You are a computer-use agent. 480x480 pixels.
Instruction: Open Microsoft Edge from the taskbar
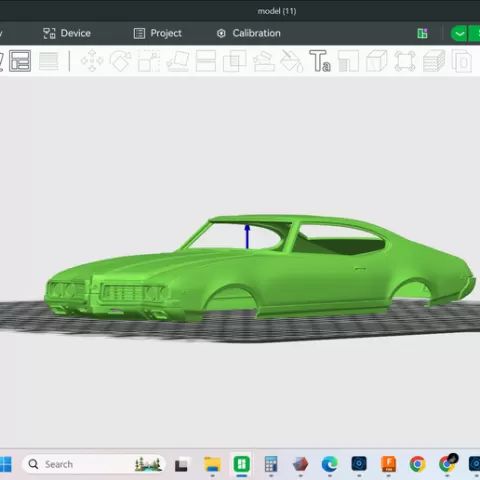[x=329, y=464]
